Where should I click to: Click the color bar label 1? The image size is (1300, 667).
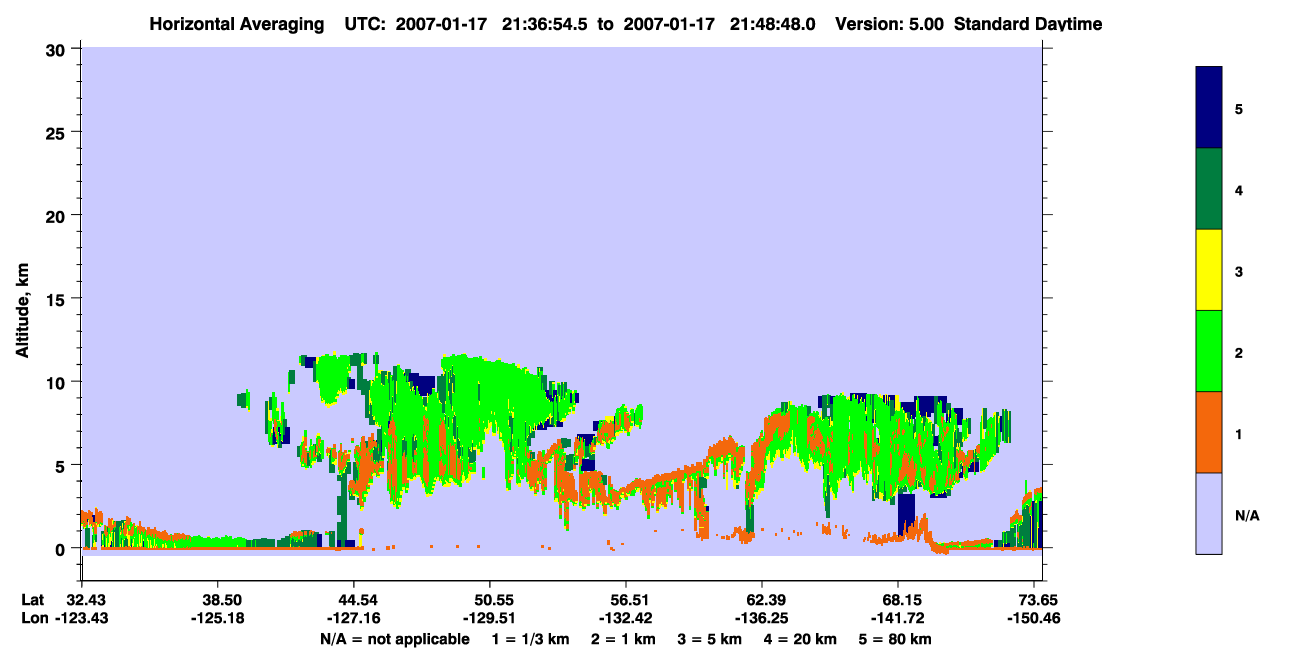1239,432
